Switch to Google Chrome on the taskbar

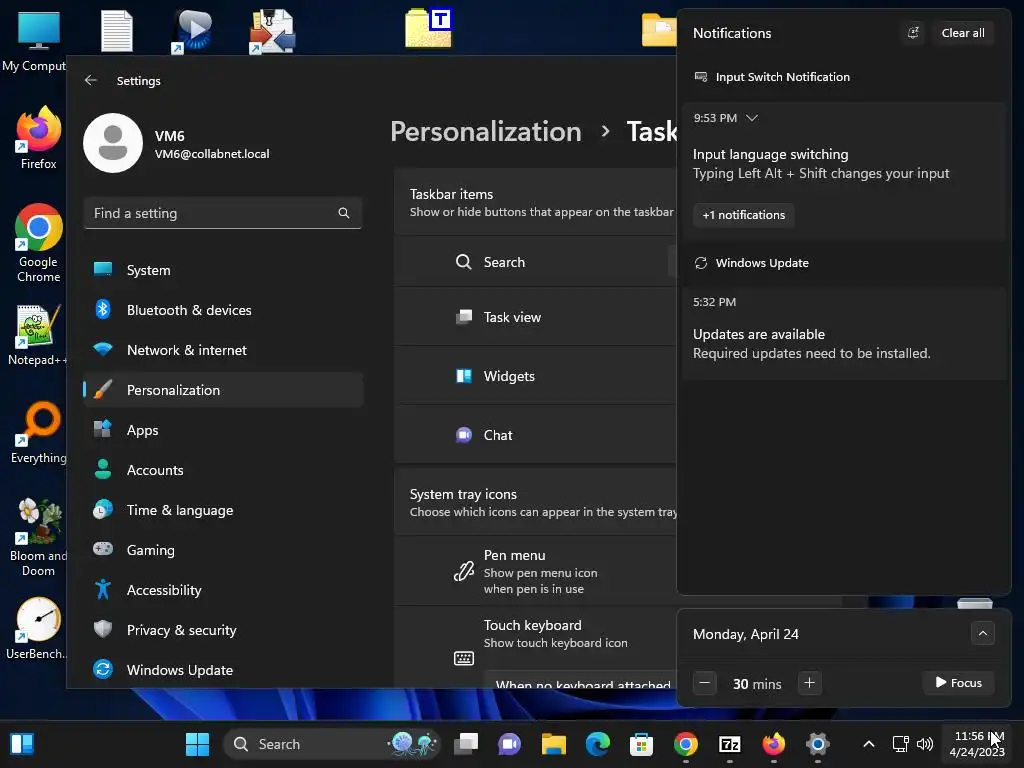coord(686,744)
